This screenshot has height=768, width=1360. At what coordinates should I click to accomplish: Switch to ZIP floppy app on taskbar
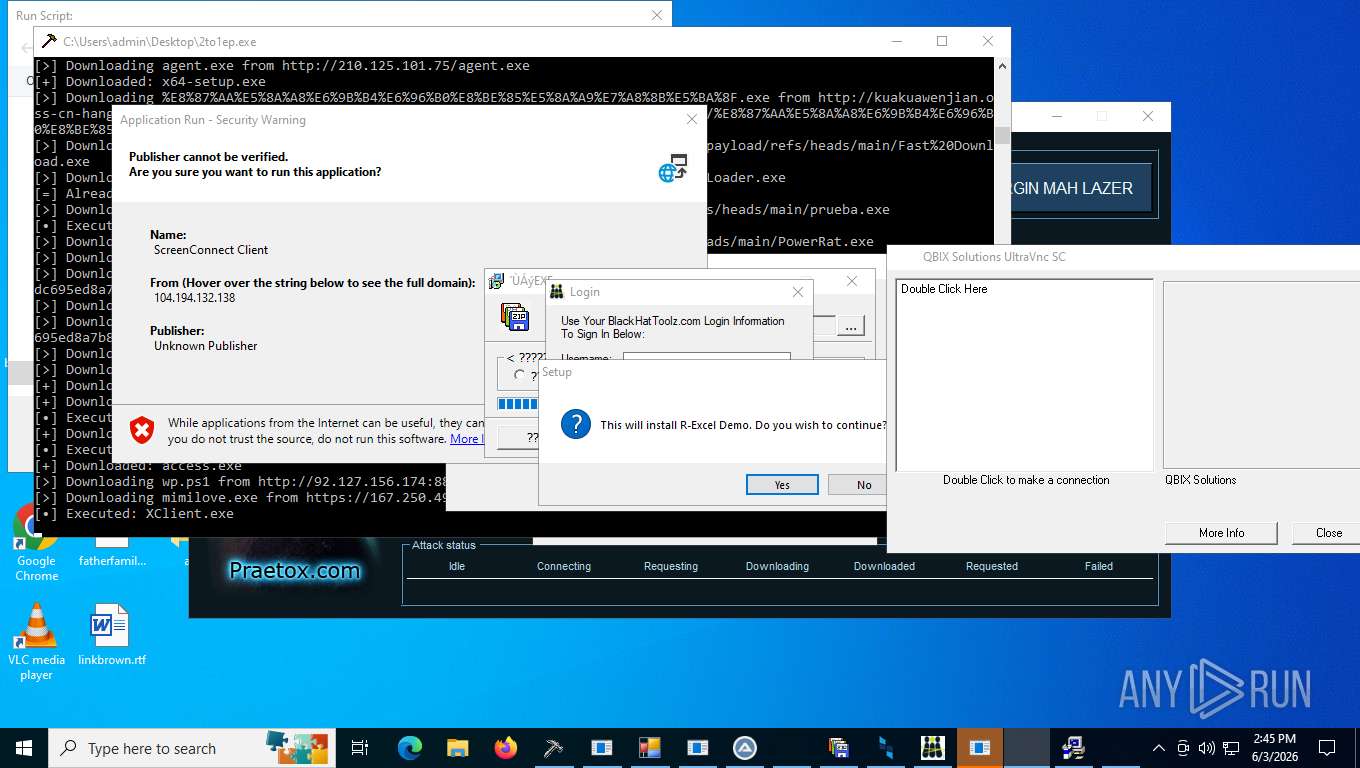[x=838, y=747]
